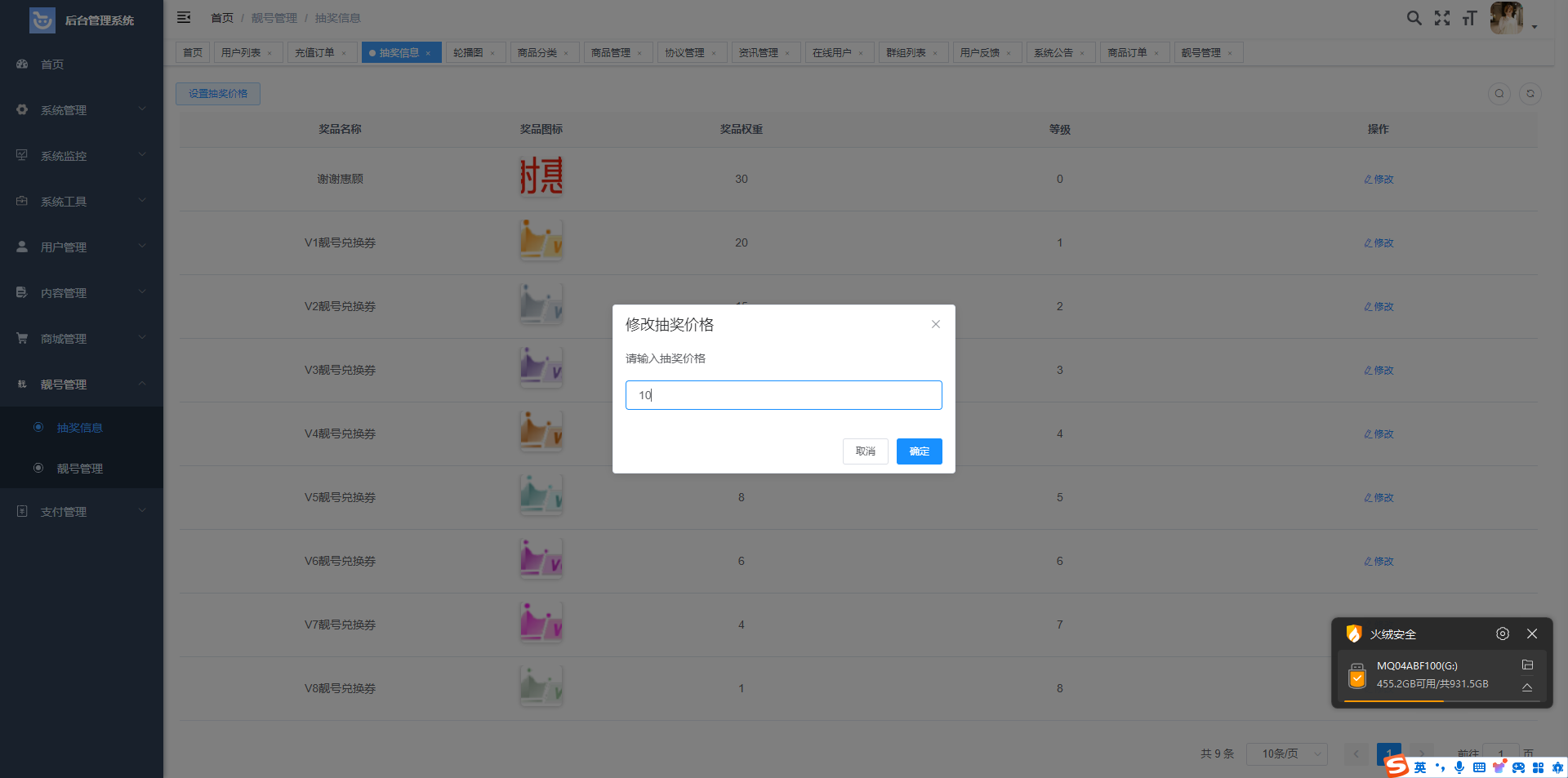Click the refresh table icon
Viewport: 1568px width, 778px height.
1530,94
